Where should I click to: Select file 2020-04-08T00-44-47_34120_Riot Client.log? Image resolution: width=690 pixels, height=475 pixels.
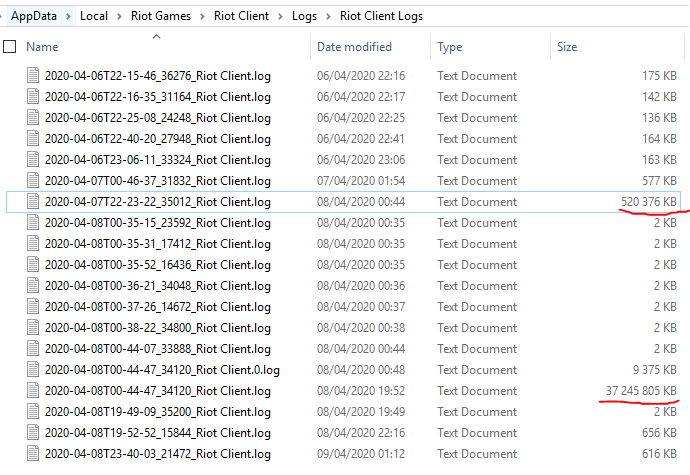158,391
